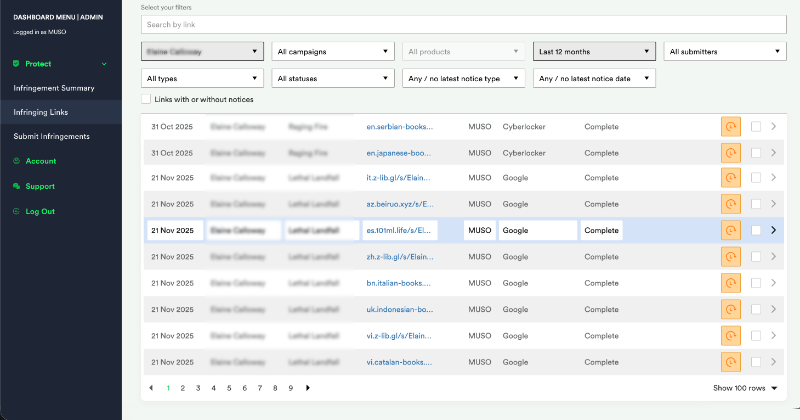Click the green shield icon next to Protect
Screen dimensions: 800x420
(x=16, y=64)
